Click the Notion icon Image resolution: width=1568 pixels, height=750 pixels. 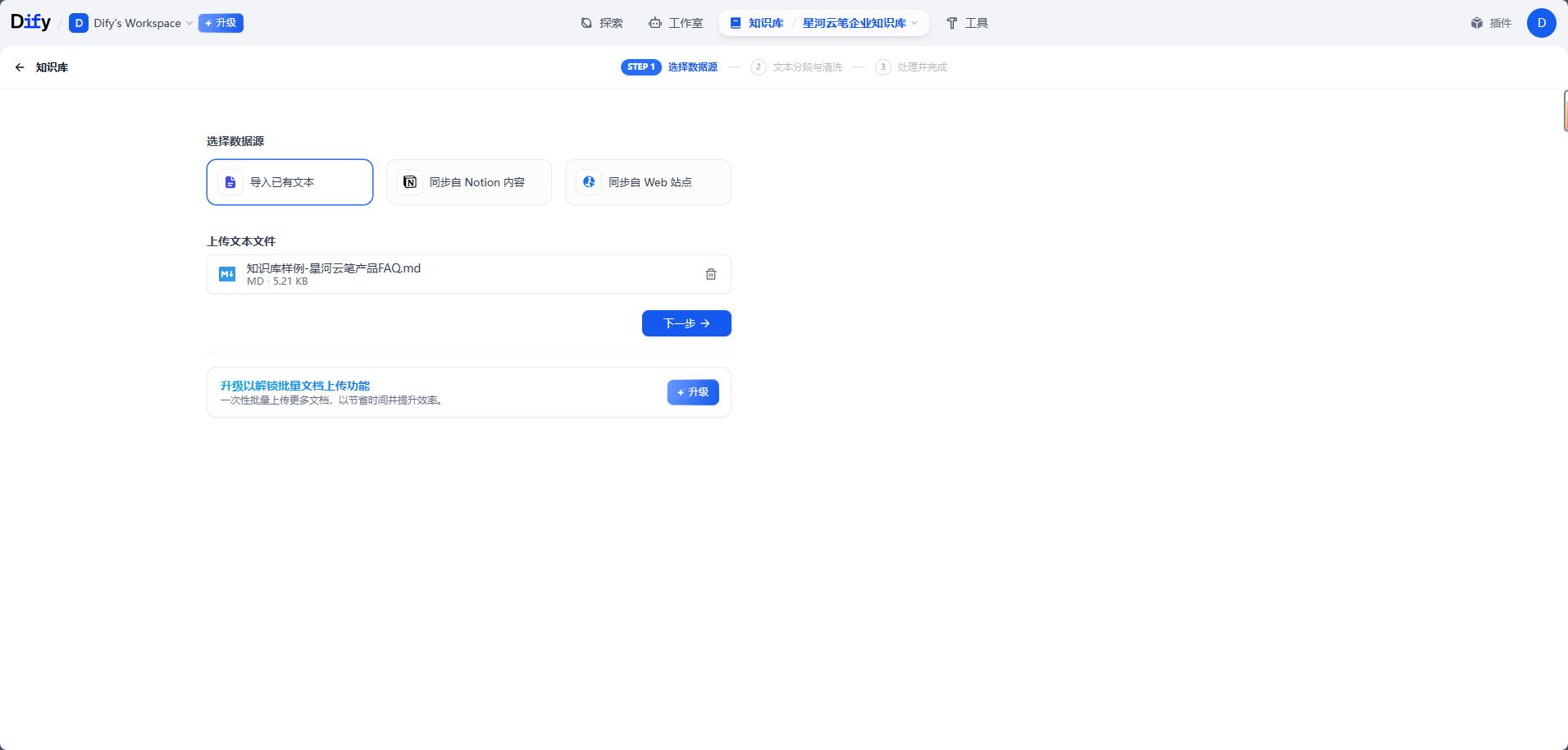[410, 182]
